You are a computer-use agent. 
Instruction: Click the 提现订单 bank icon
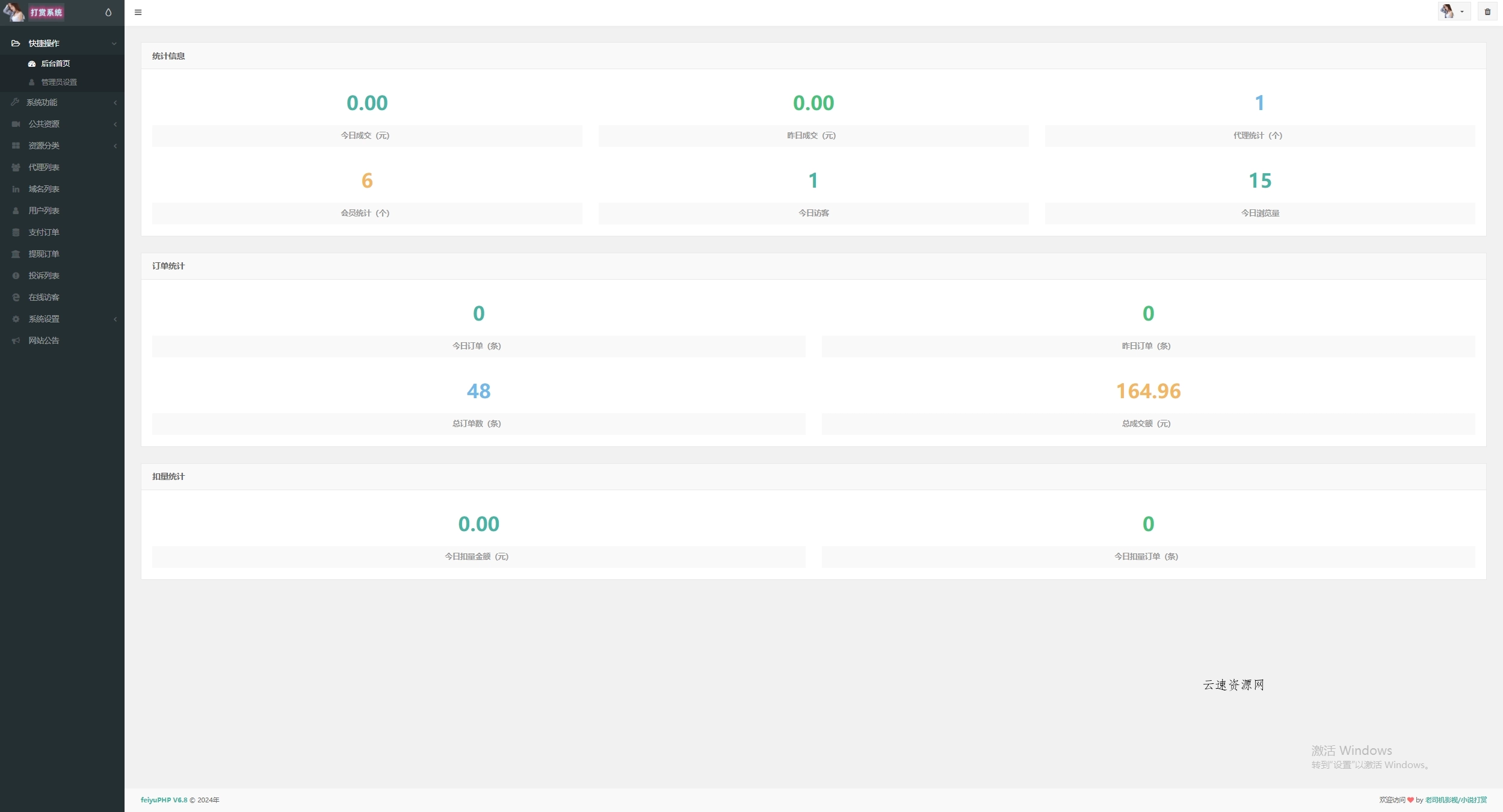click(16, 254)
